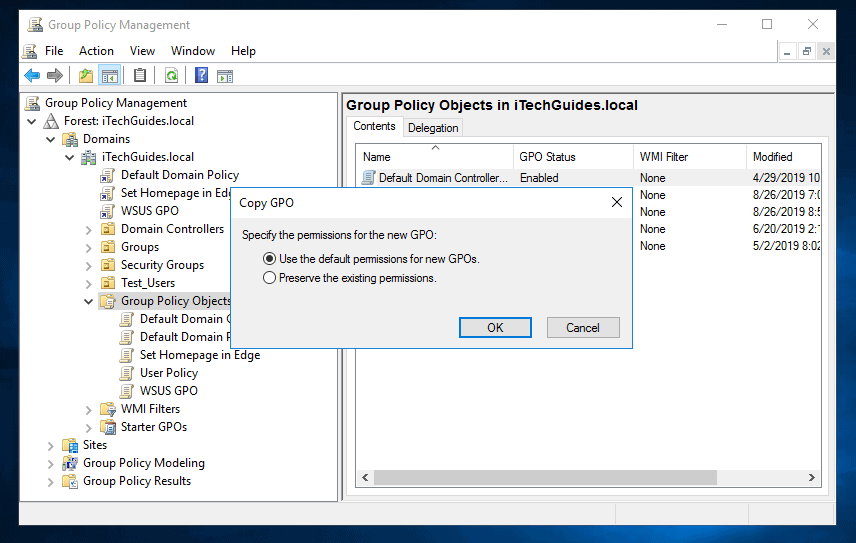Expand the Starter GPOs node

[x=89, y=427]
